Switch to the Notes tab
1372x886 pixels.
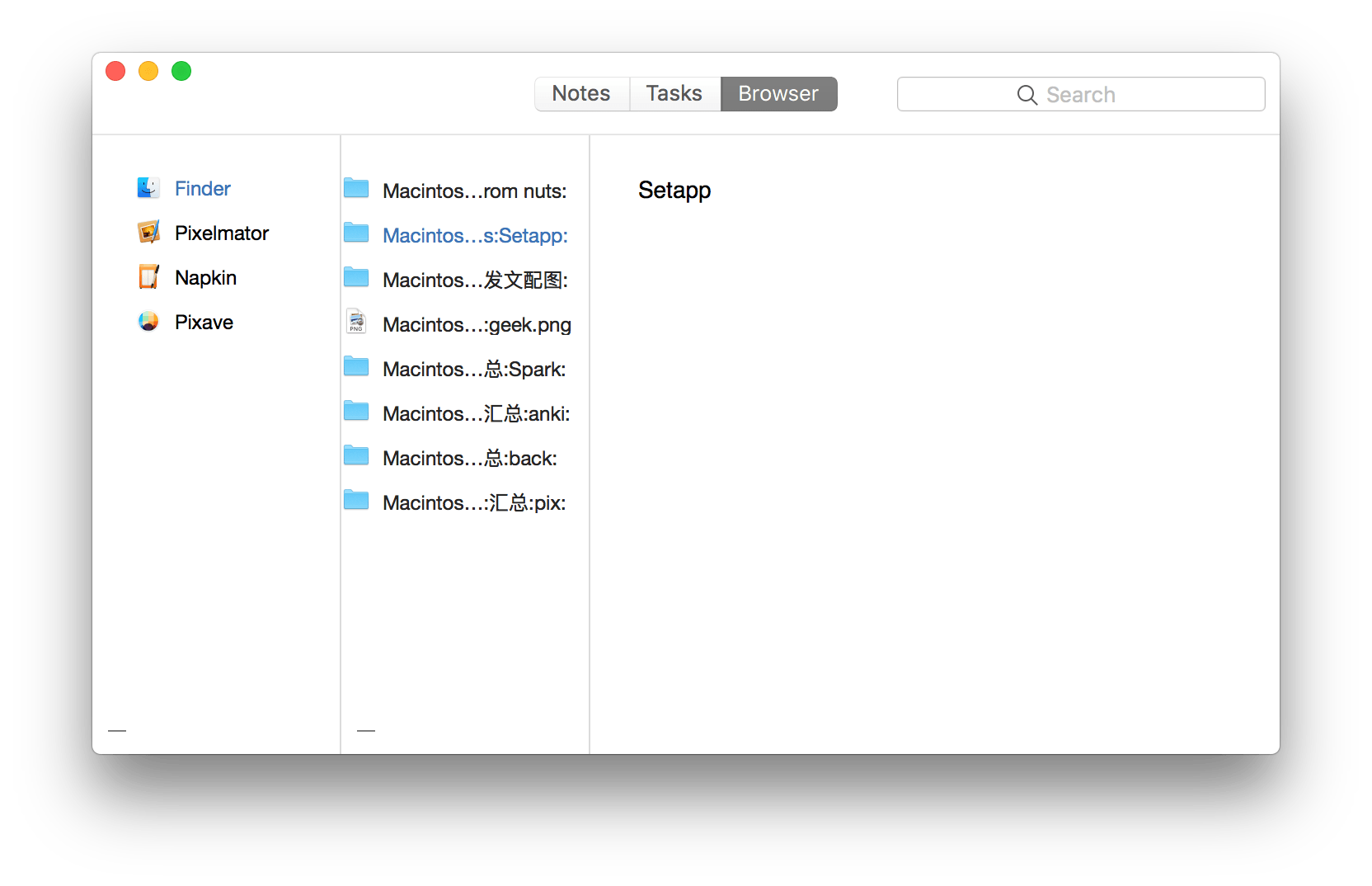[x=582, y=93]
